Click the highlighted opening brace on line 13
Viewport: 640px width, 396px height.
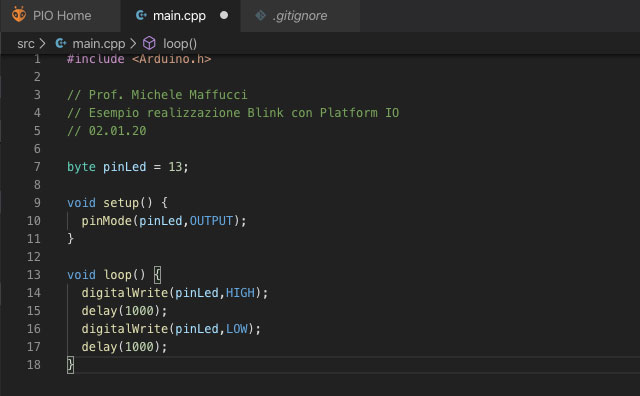point(158,275)
